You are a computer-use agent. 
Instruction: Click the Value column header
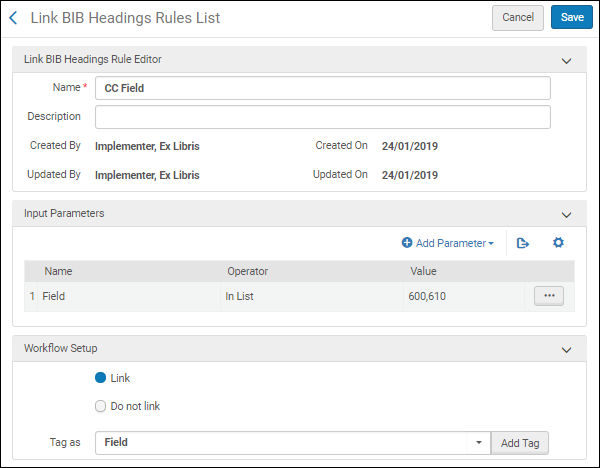pyautogui.click(x=423, y=271)
